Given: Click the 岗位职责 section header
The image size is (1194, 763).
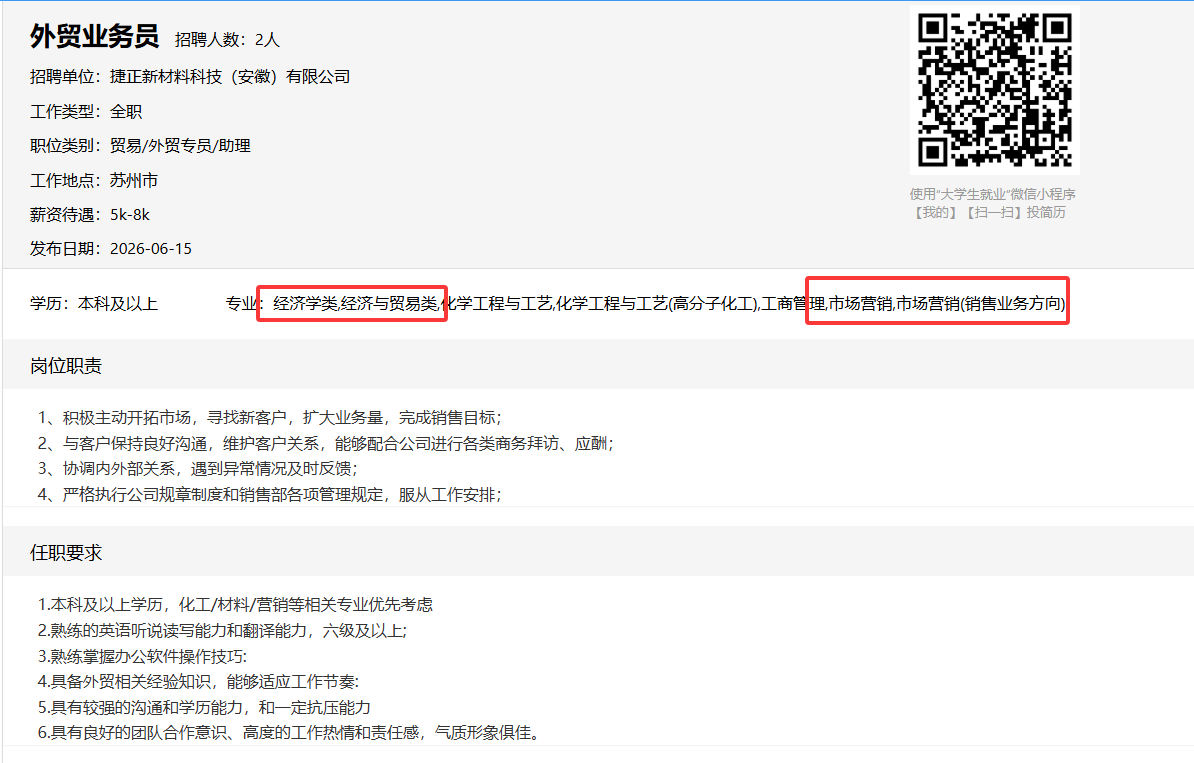Looking at the screenshot, I should pos(66,366).
